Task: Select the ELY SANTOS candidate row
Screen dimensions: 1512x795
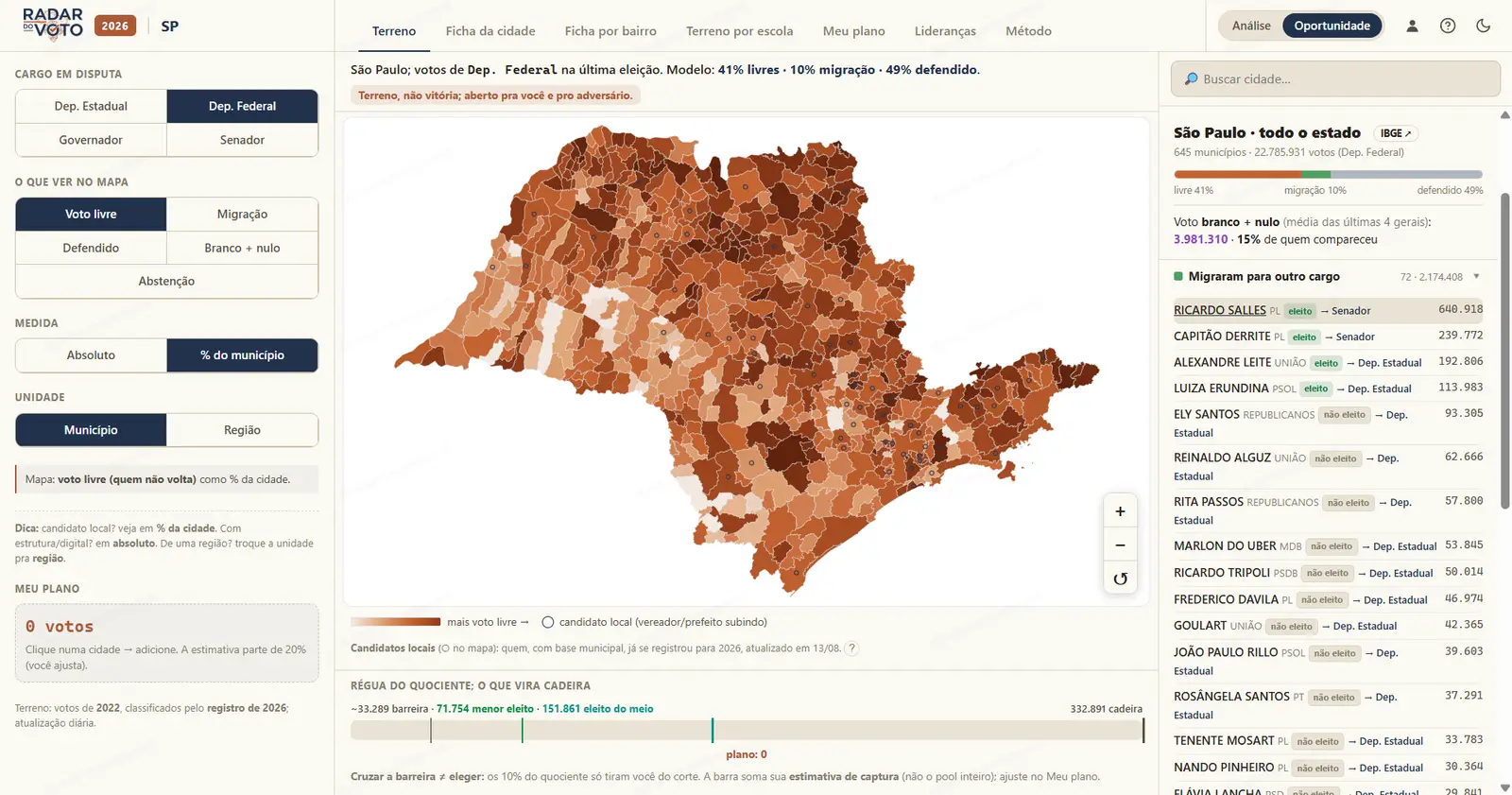Action: pyautogui.click(x=1328, y=423)
